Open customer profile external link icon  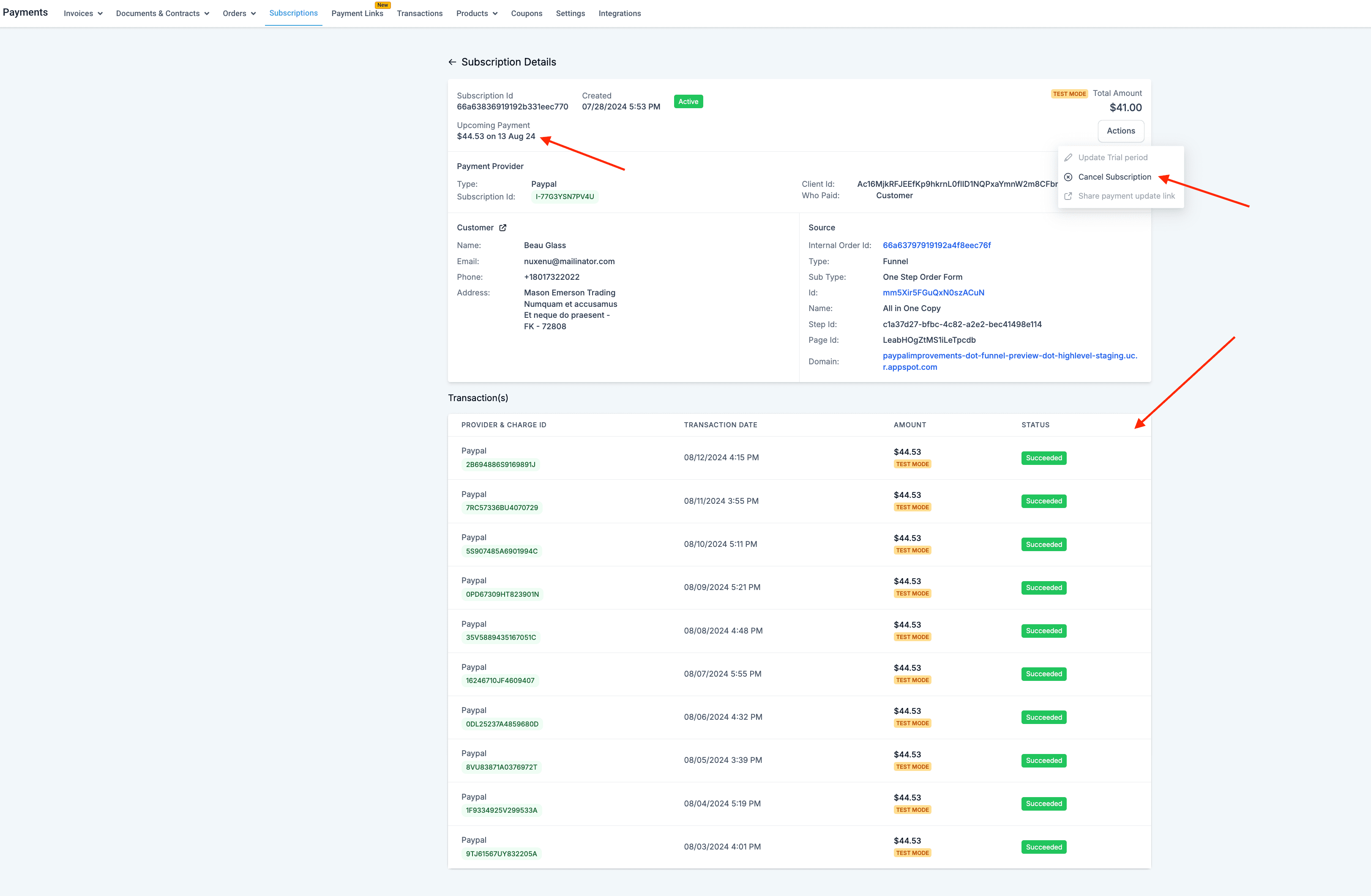click(x=503, y=228)
